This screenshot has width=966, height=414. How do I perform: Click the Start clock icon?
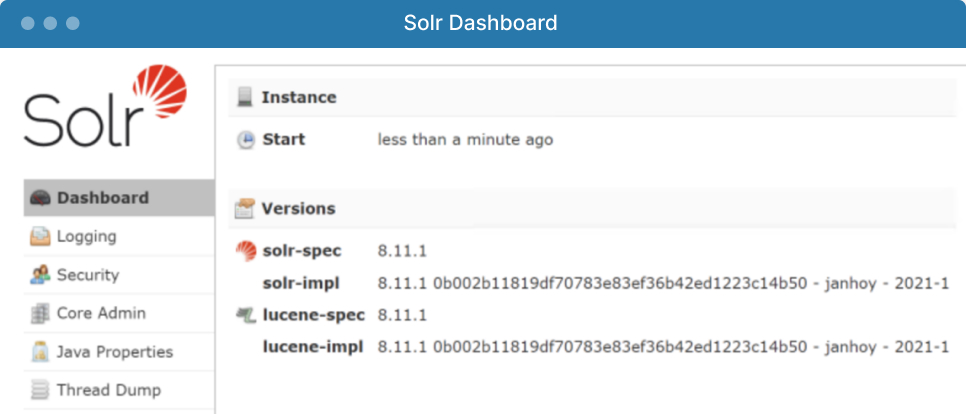coord(245,140)
